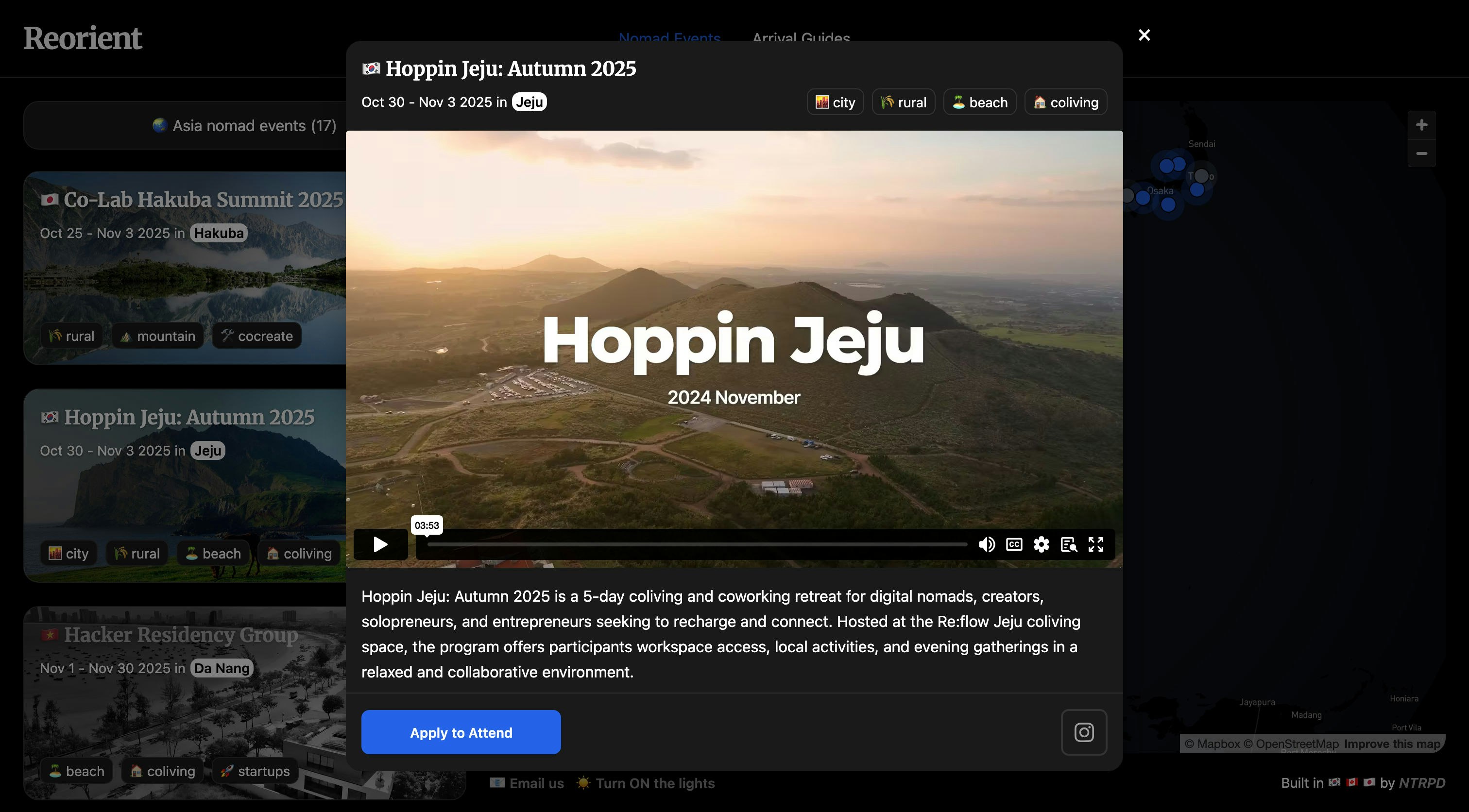This screenshot has height=812, width=1469.
Task: Open video player settings gear
Action: [1042, 544]
